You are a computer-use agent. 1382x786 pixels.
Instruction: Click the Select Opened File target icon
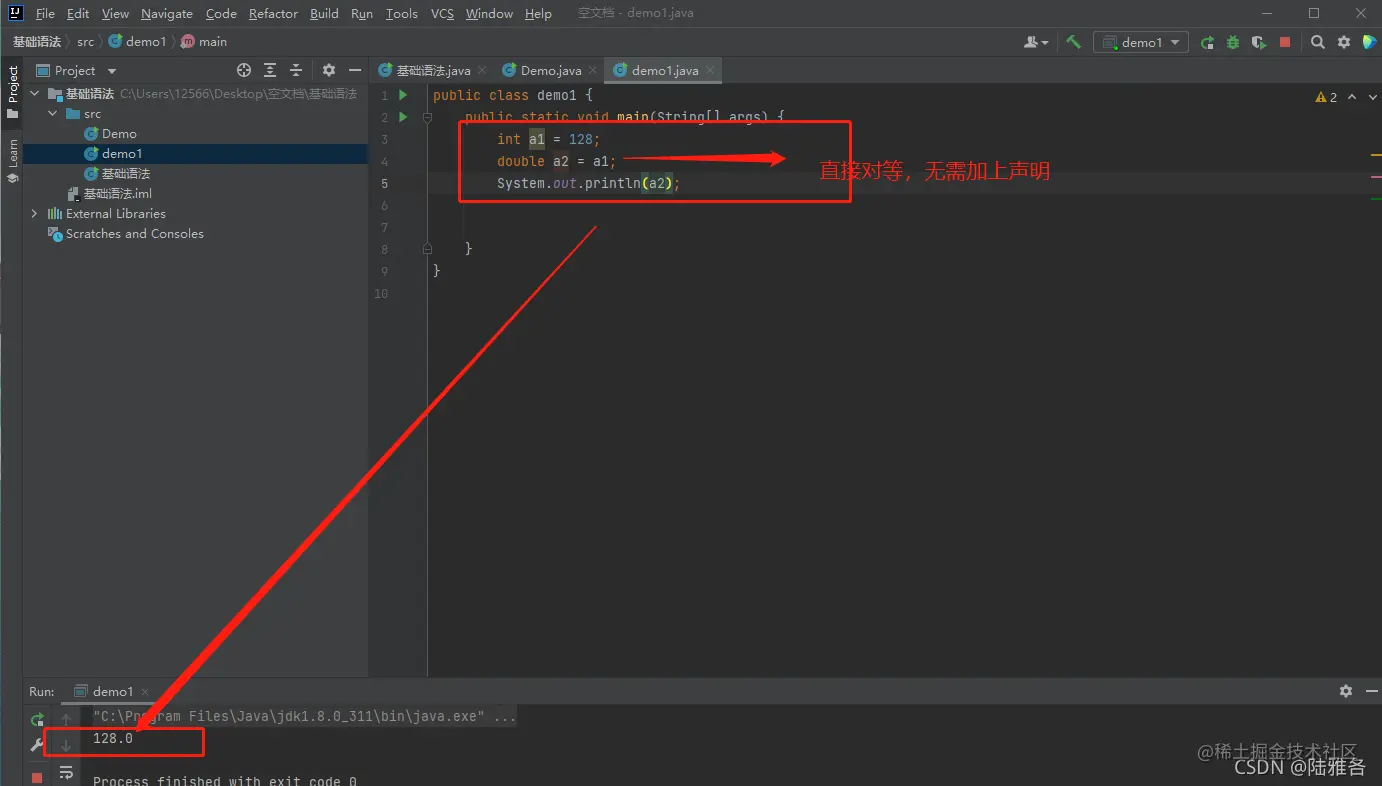pyautogui.click(x=244, y=70)
